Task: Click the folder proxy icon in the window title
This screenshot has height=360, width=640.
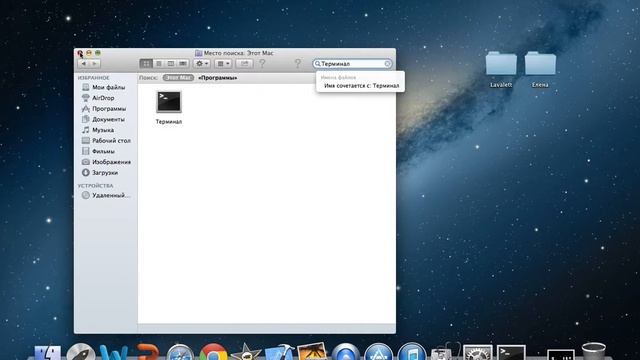Action: point(198,53)
